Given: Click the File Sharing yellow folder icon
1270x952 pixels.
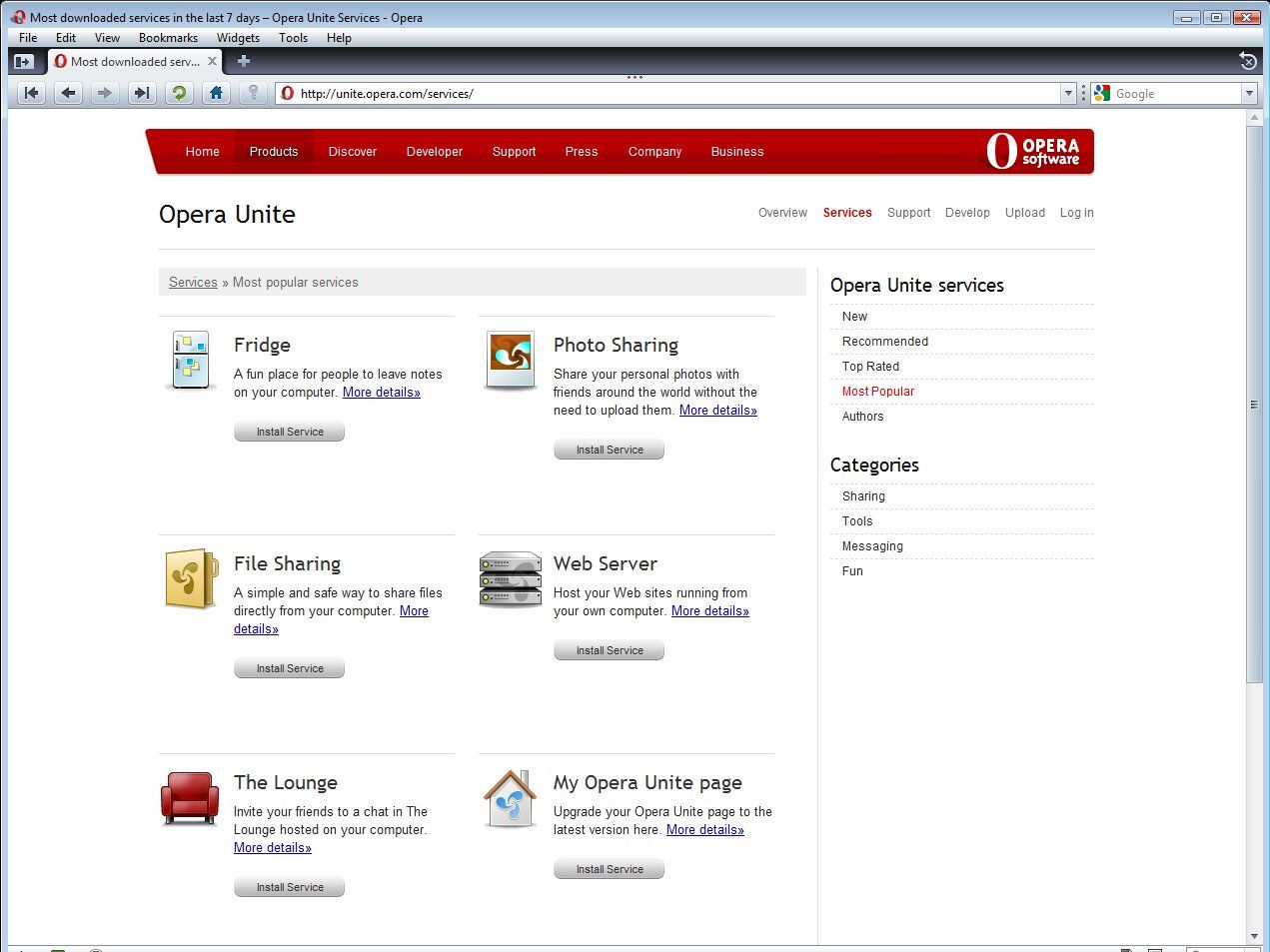Looking at the screenshot, I should (x=190, y=578).
